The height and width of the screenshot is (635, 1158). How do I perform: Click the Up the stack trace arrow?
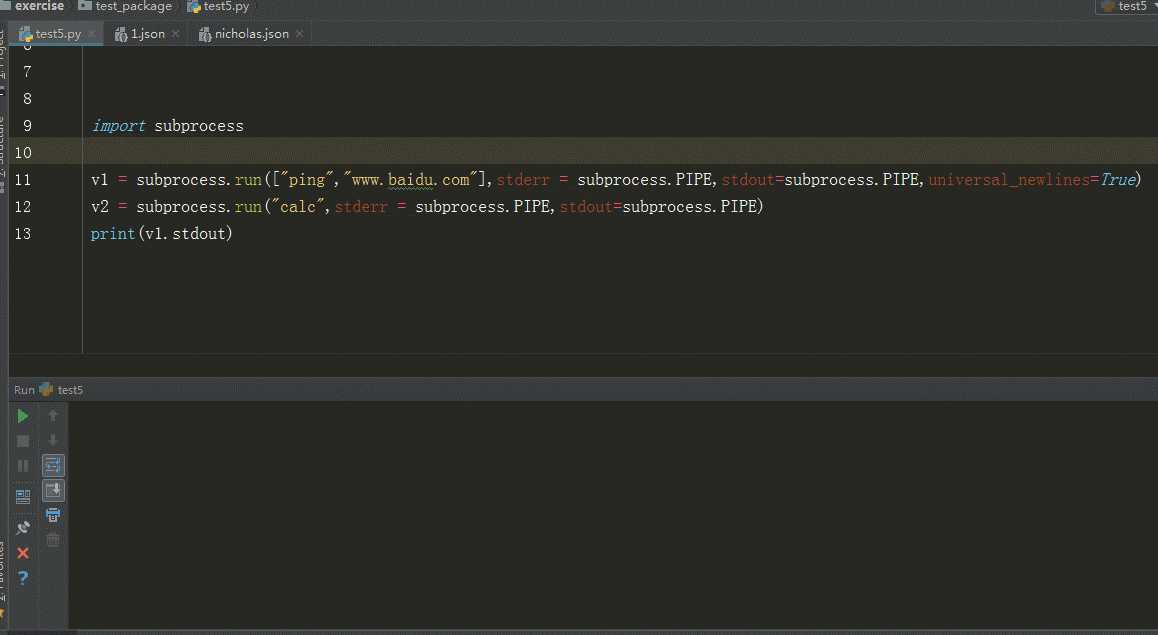coord(53,416)
